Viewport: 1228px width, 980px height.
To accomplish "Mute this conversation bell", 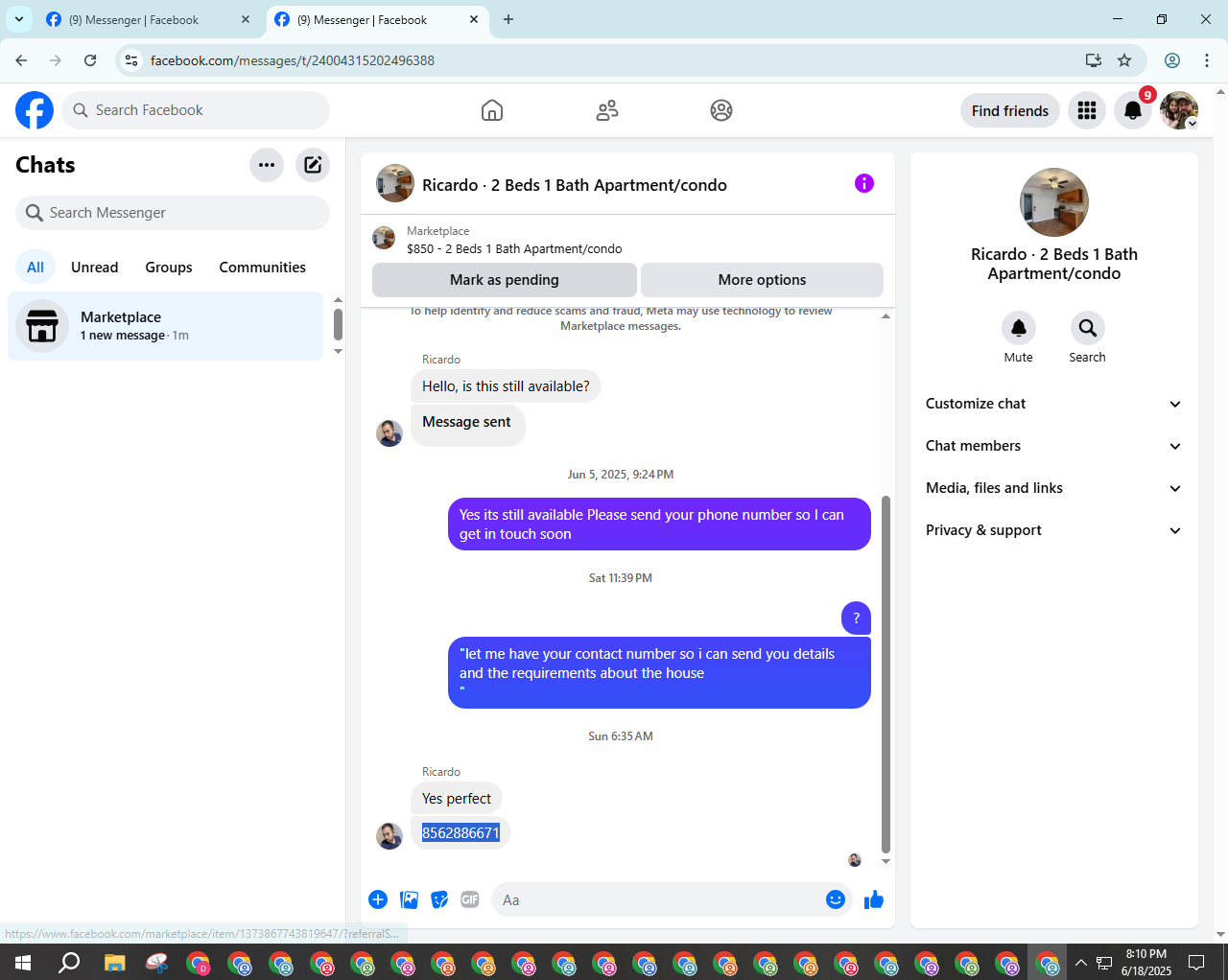I will click(x=1019, y=328).
